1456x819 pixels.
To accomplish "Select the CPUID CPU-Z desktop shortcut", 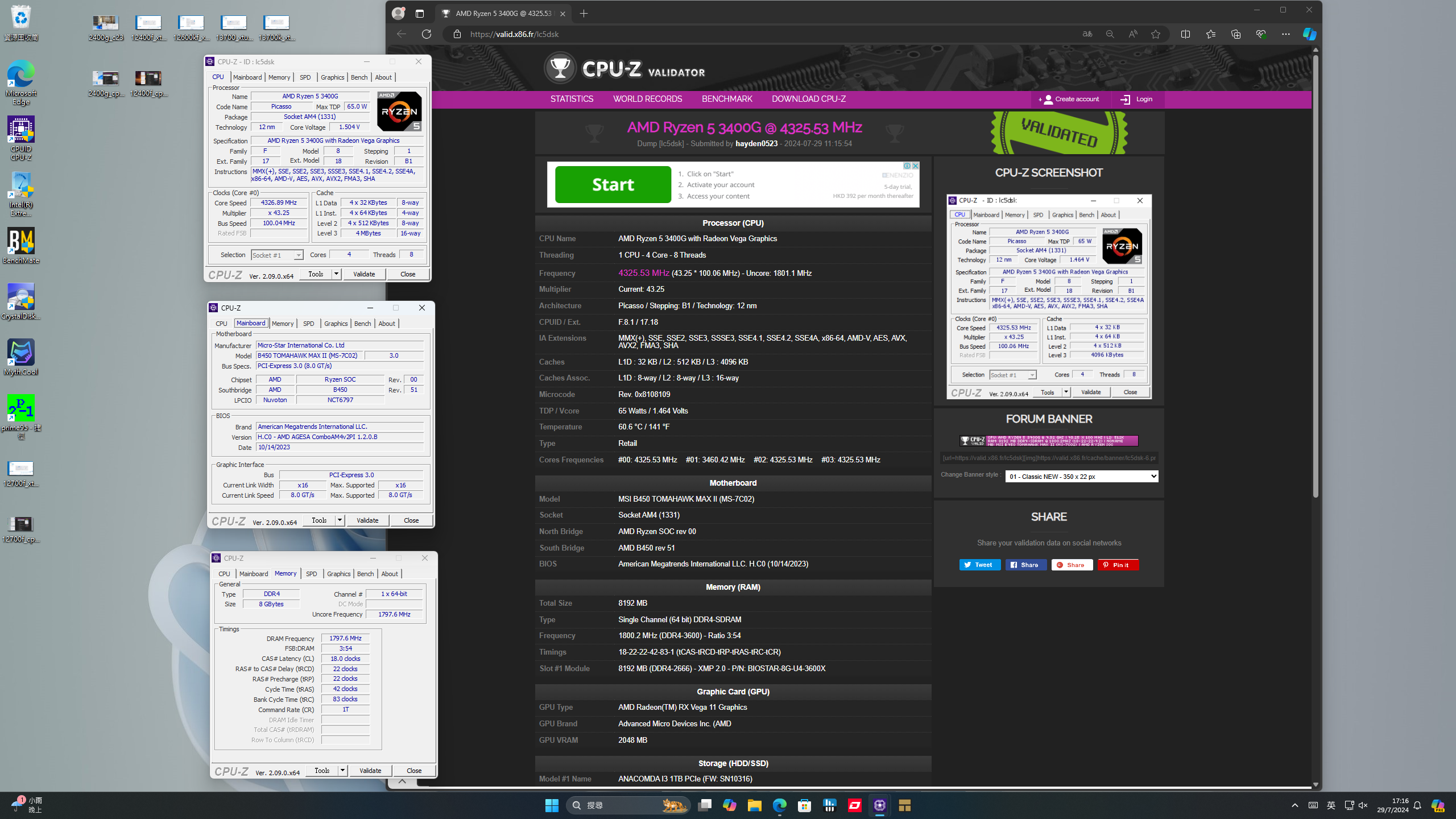I will 21,138.
